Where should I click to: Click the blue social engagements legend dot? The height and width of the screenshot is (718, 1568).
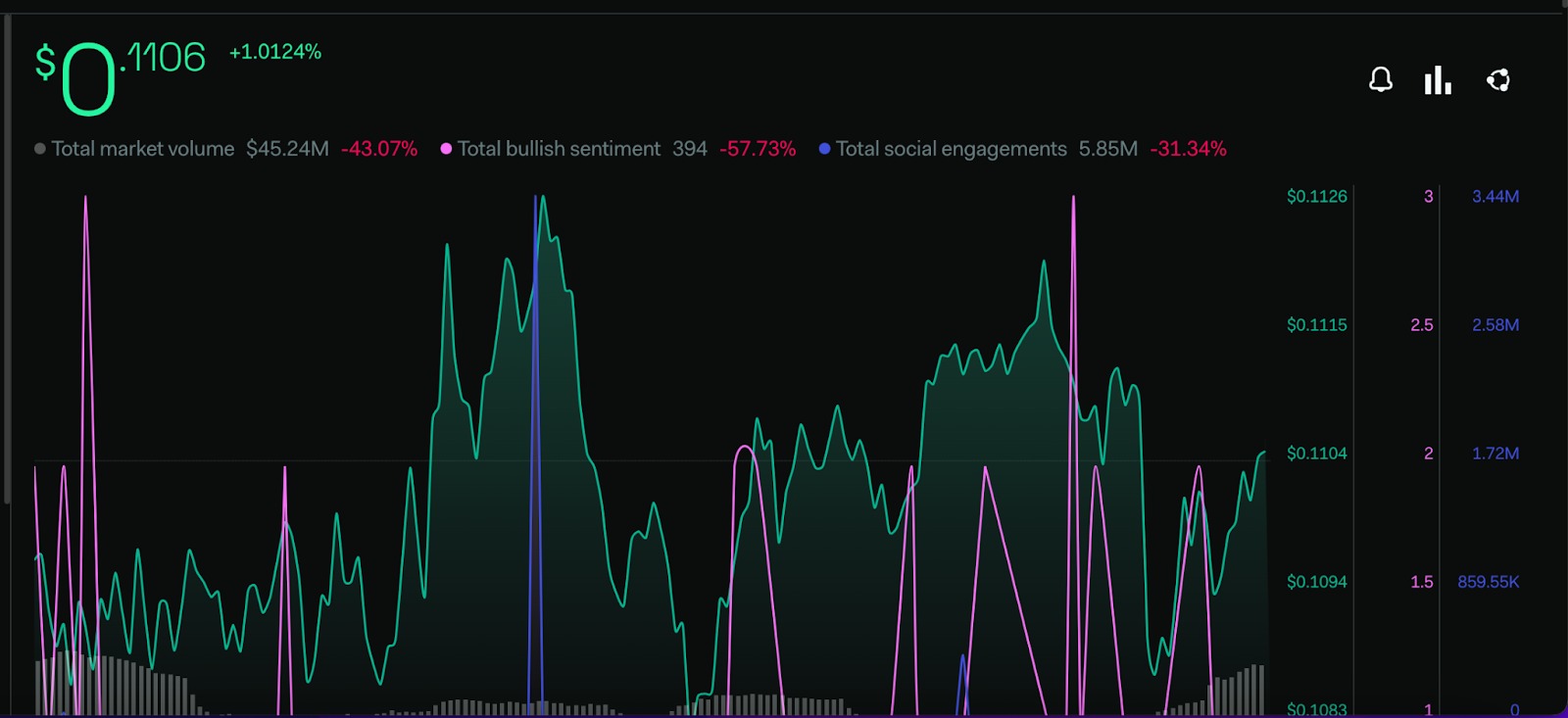824,149
